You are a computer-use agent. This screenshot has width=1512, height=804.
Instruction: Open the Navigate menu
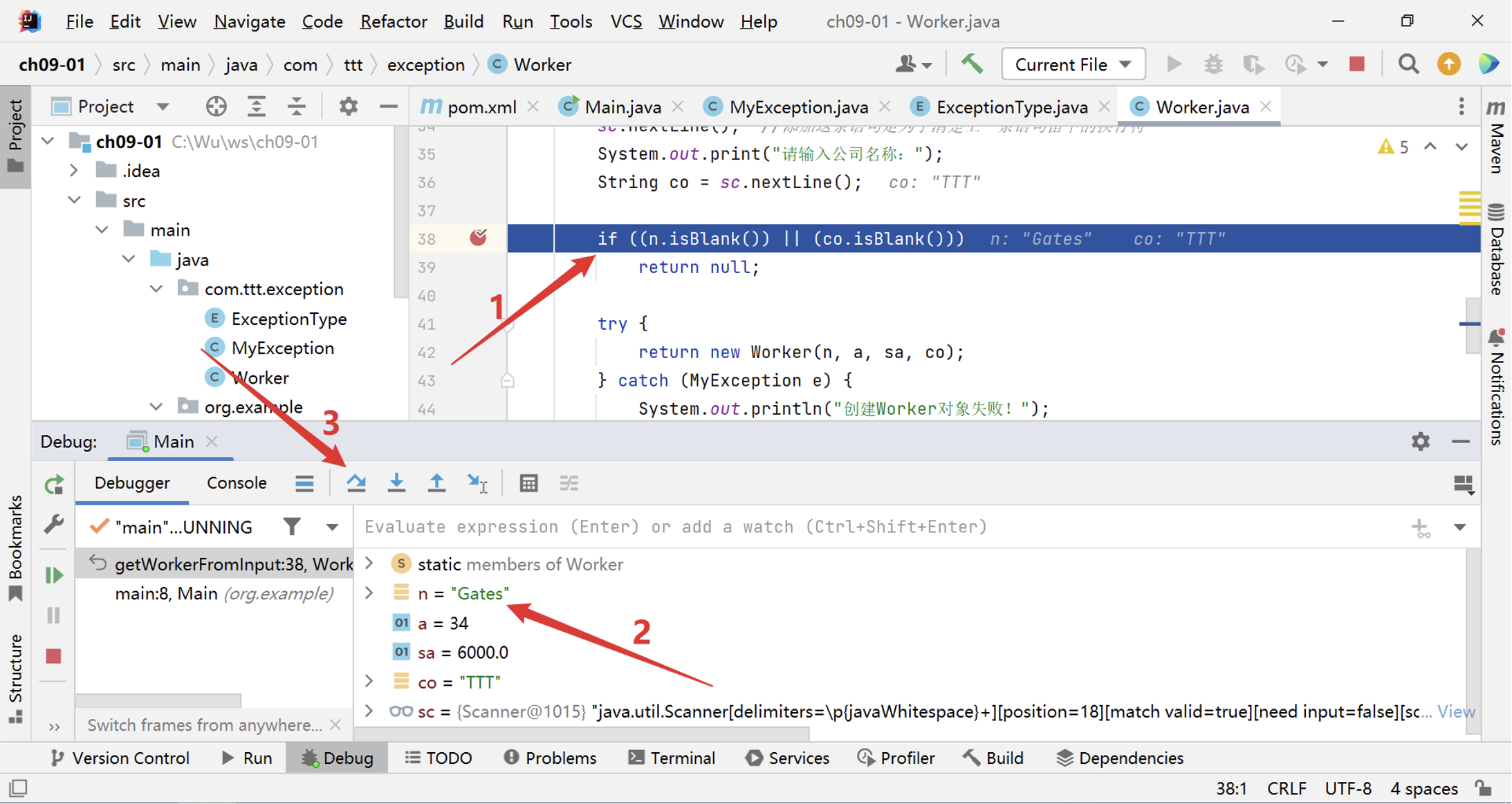(x=250, y=21)
